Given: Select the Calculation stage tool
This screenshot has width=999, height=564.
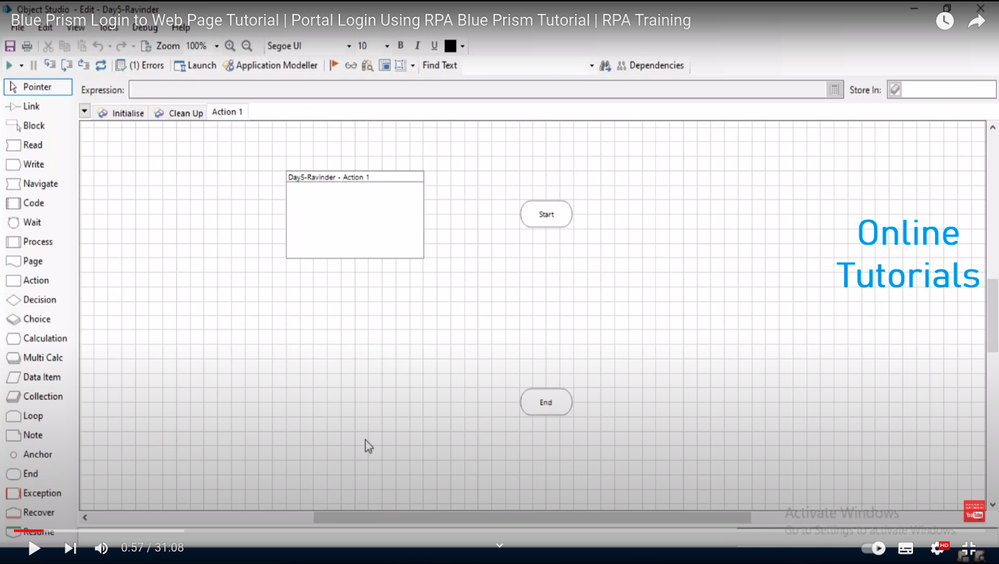Looking at the screenshot, I should point(37,338).
